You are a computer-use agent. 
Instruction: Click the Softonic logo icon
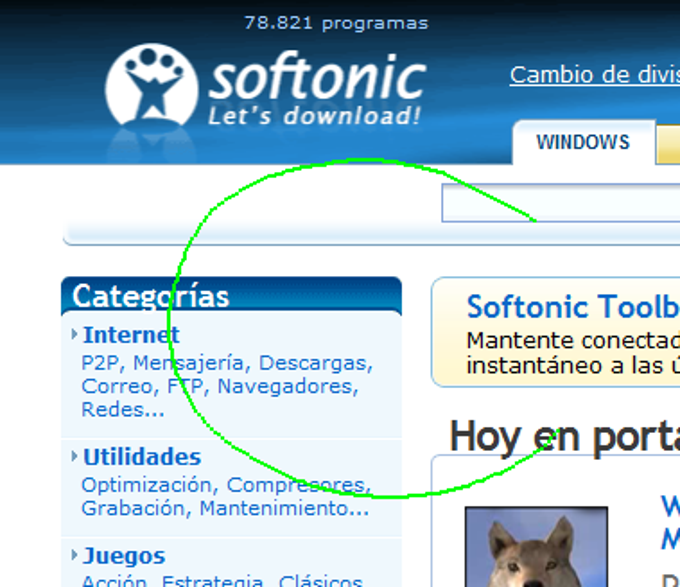(x=152, y=85)
